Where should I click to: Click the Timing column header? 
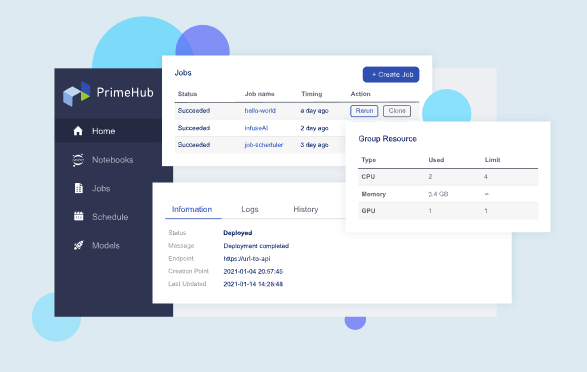click(311, 94)
